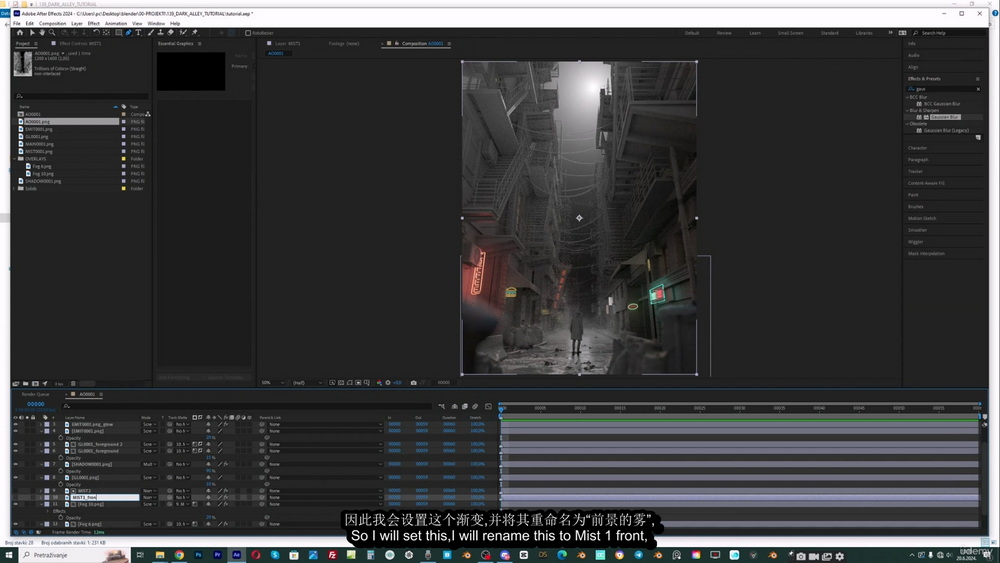The height and width of the screenshot is (563, 1000).
Task: Select the Rotation tool
Action: 96,33
